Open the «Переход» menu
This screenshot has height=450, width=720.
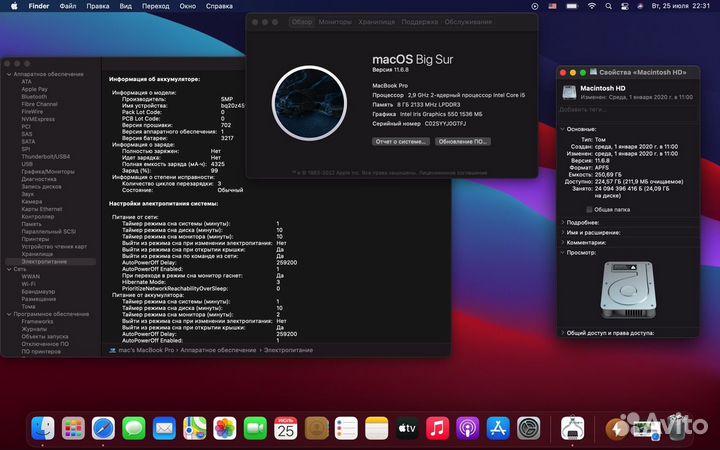156,6
